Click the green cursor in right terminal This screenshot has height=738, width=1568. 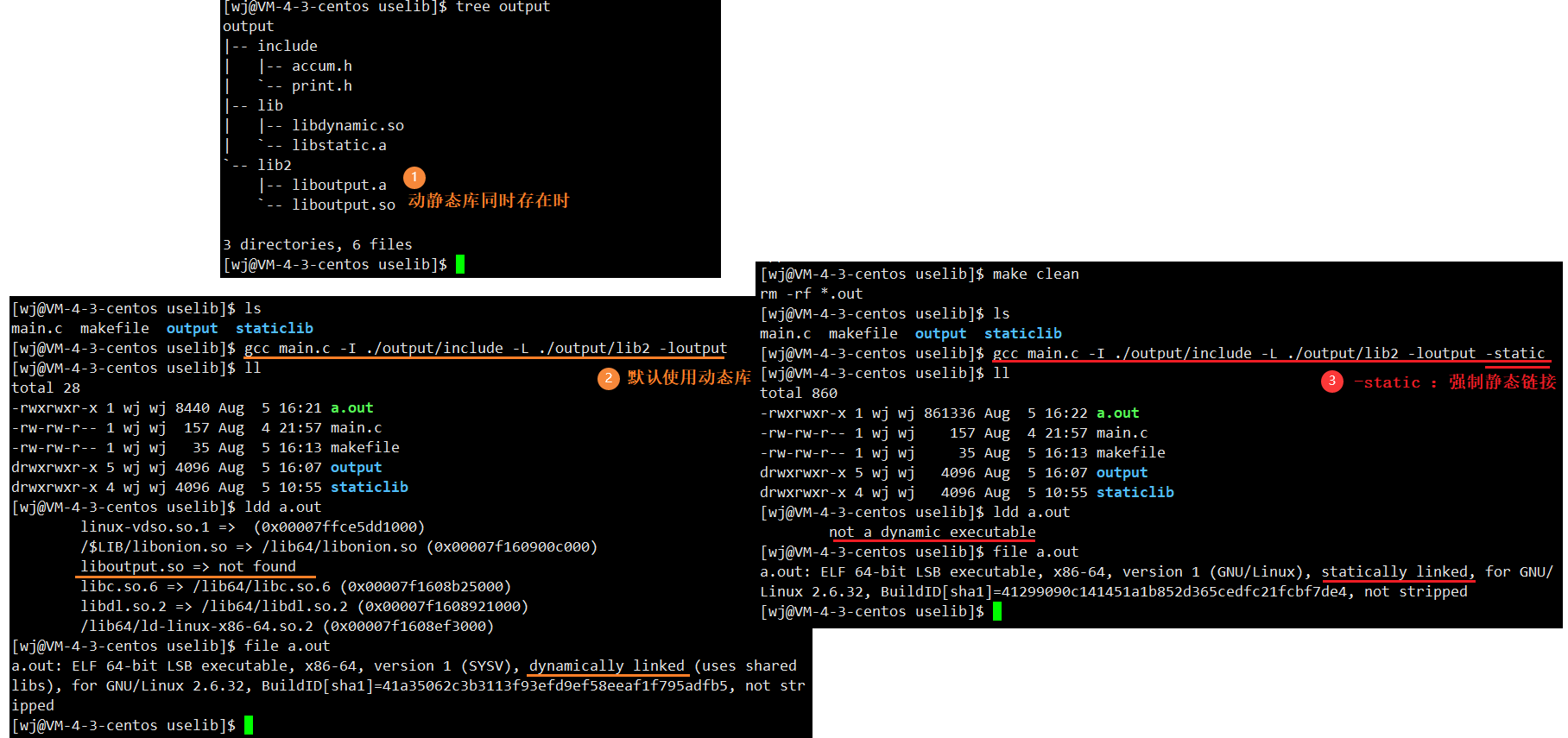click(x=997, y=611)
